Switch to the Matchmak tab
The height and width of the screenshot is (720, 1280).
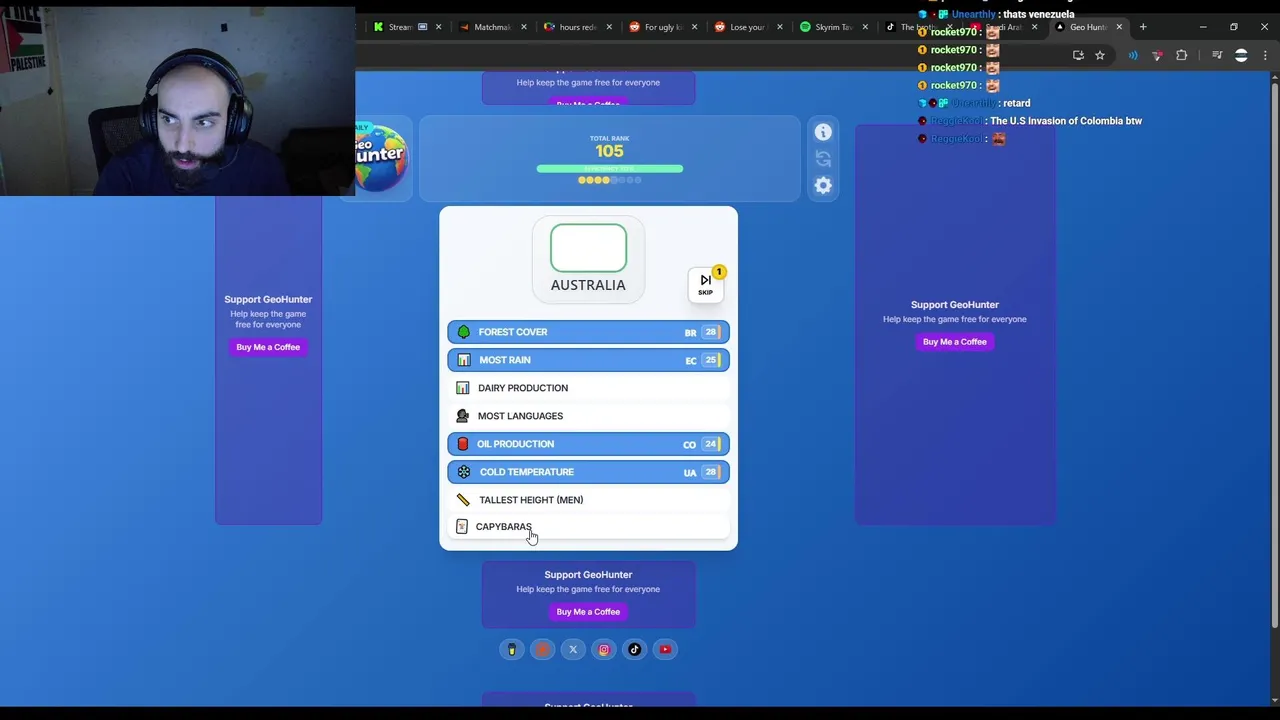pyautogui.click(x=492, y=27)
